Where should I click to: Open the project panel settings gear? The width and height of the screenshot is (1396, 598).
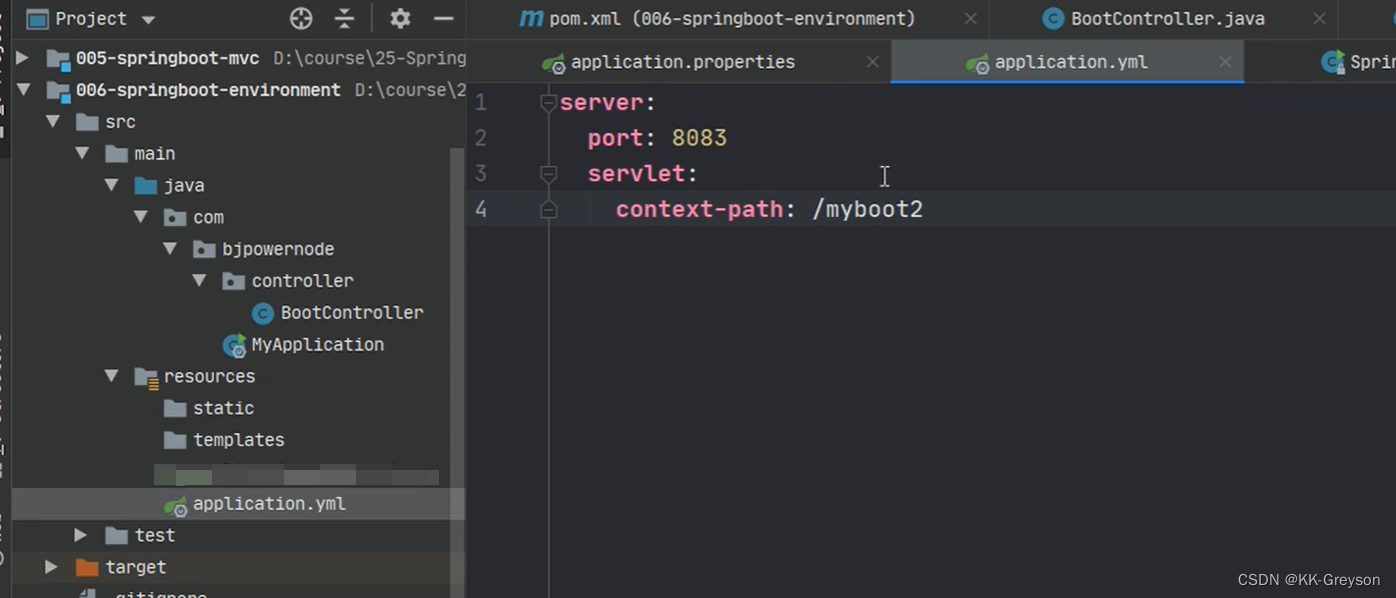pyautogui.click(x=400, y=18)
